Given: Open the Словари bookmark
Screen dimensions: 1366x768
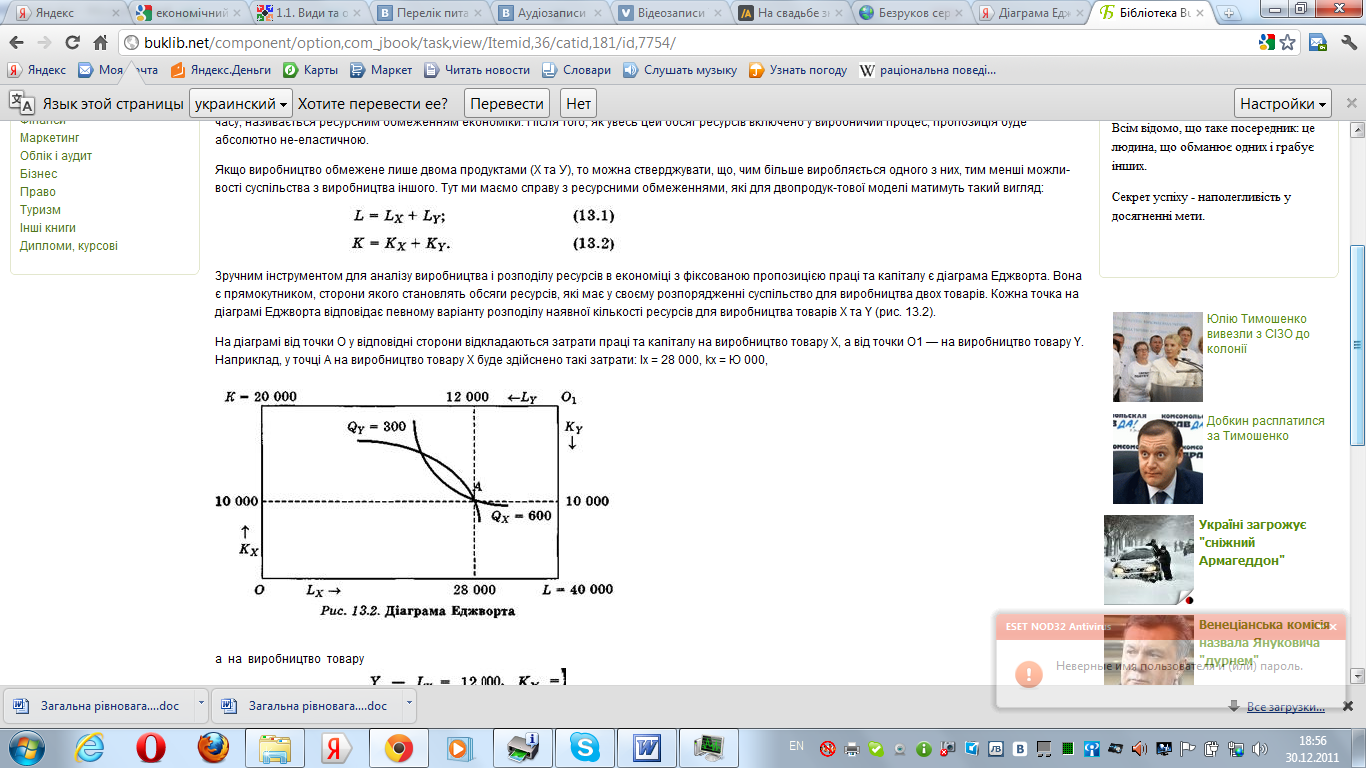Looking at the screenshot, I should [576, 70].
